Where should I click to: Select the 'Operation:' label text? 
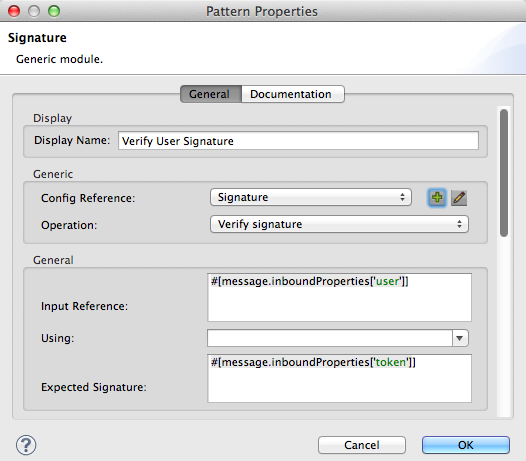[69, 225]
